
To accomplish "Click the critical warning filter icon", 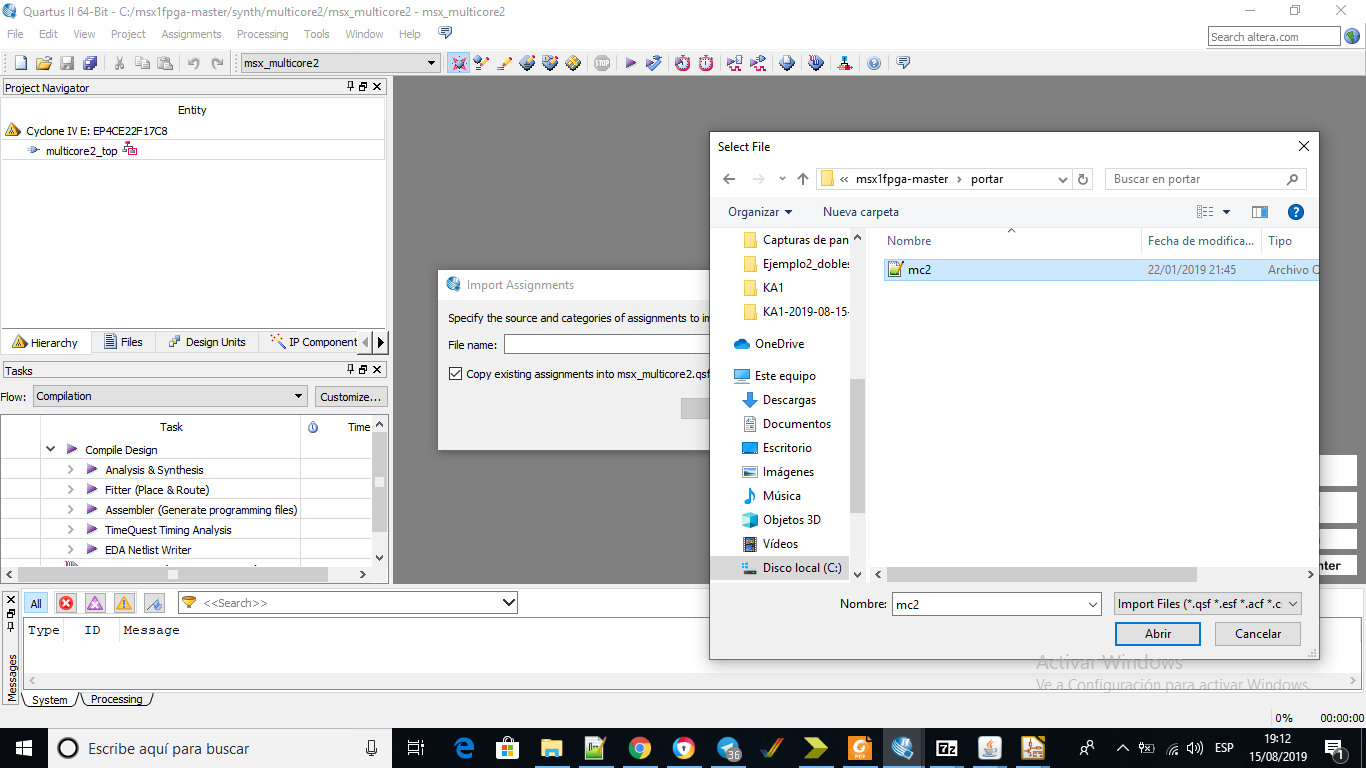I will pos(95,603).
